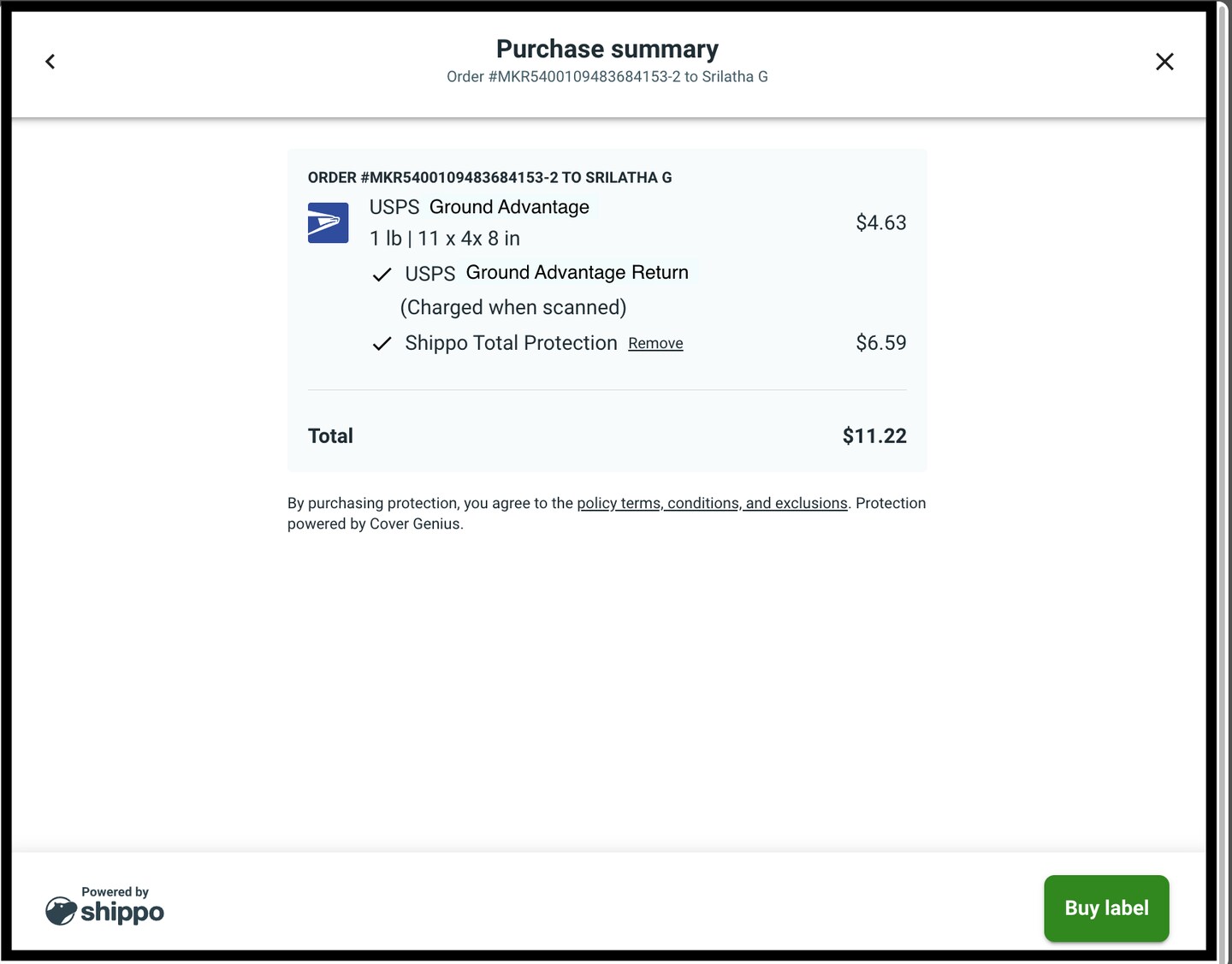
Task: Click the $6.59 protection price
Action: [x=880, y=342]
